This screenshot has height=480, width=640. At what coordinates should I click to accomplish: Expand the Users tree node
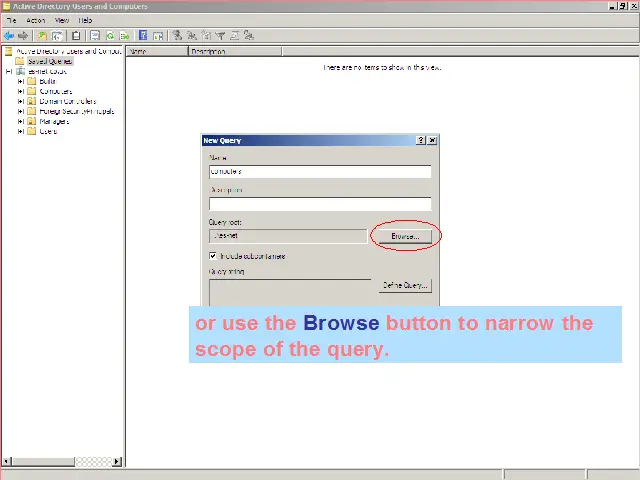(x=20, y=131)
